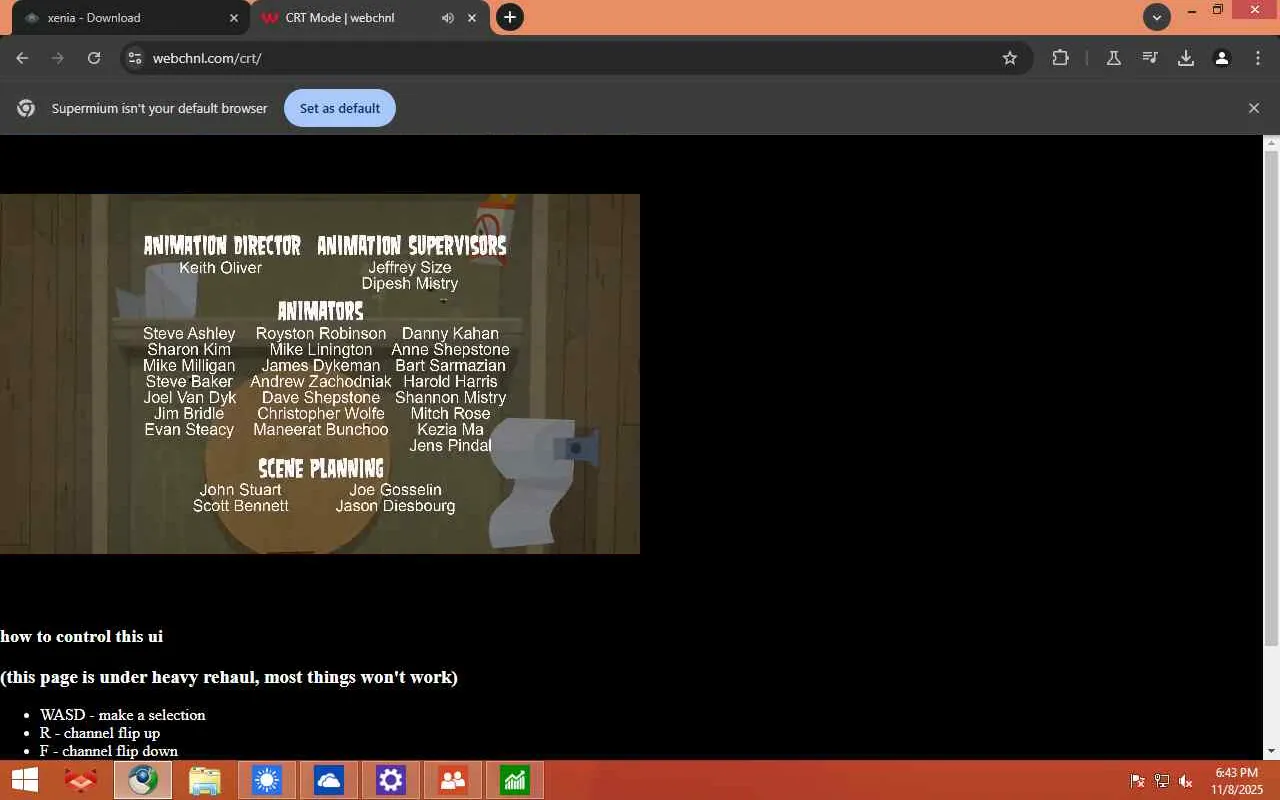
Task: Reload the webchnl CRT page
Action: tap(94, 58)
